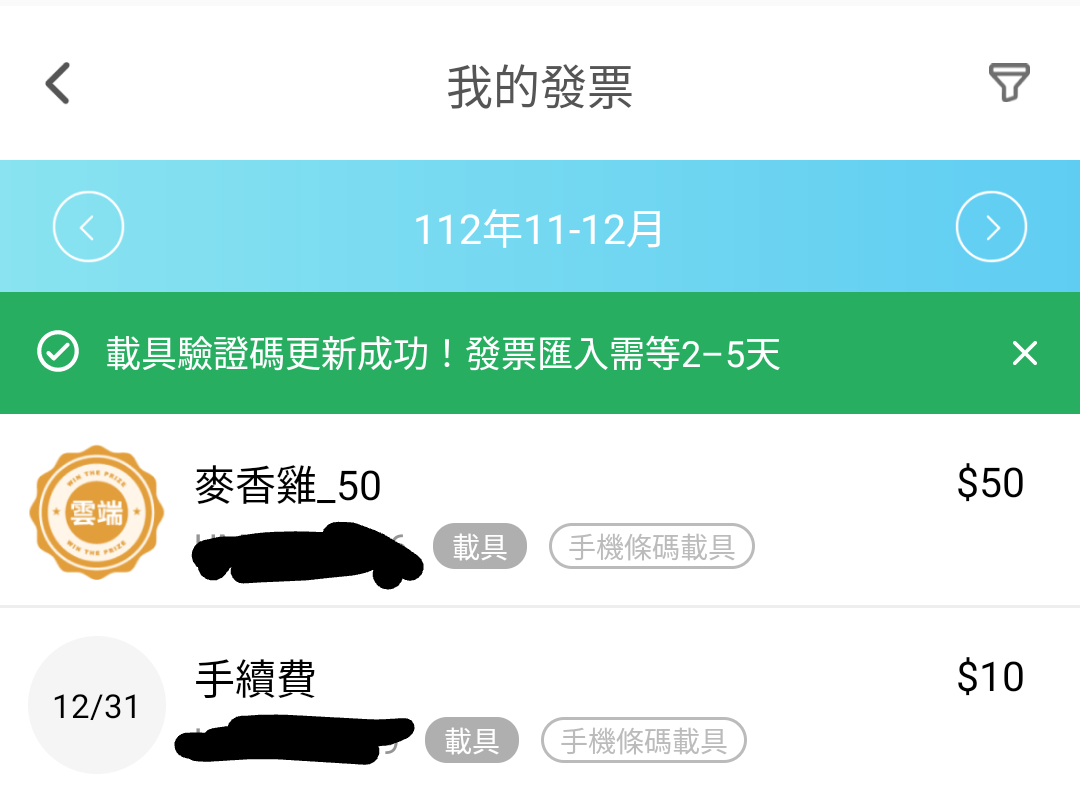
Task: Tap the 我的發票 page title
Action: tap(539, 86)
